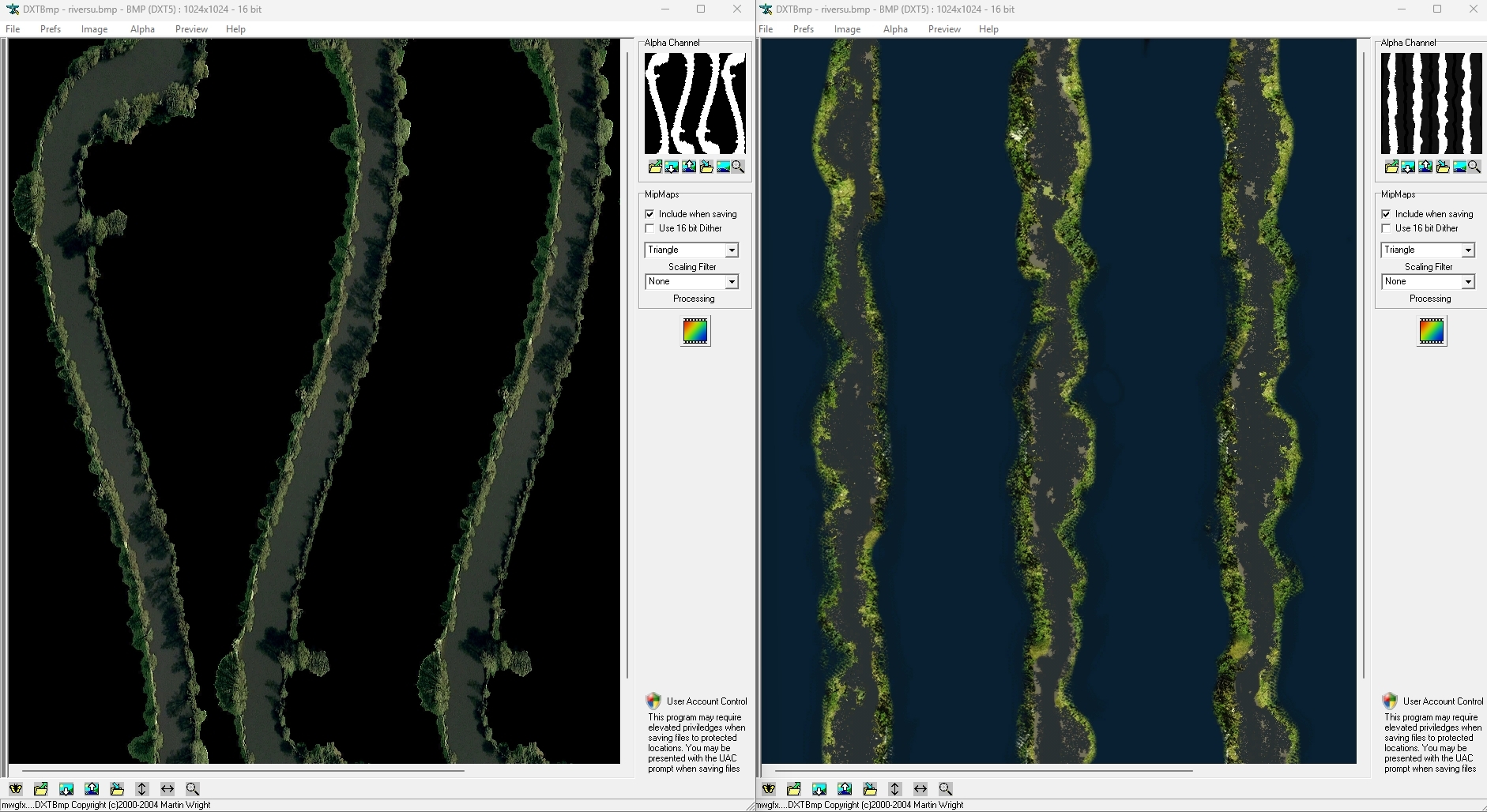Expand Triangle scaling filter dropdown in right window
The image size is (1487, 812).
(1468, 250)
